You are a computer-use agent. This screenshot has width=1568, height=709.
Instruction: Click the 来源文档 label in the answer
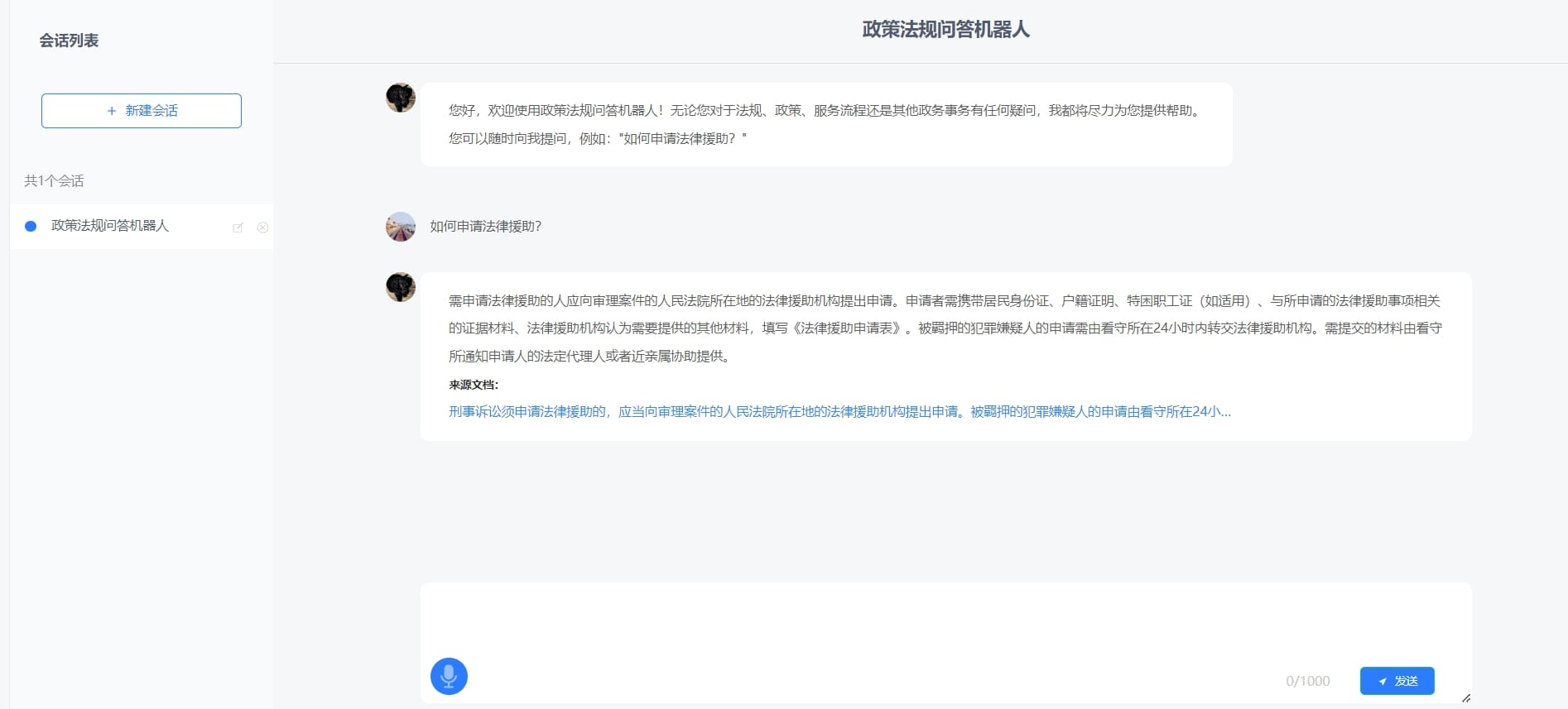[x=474, y=385]
